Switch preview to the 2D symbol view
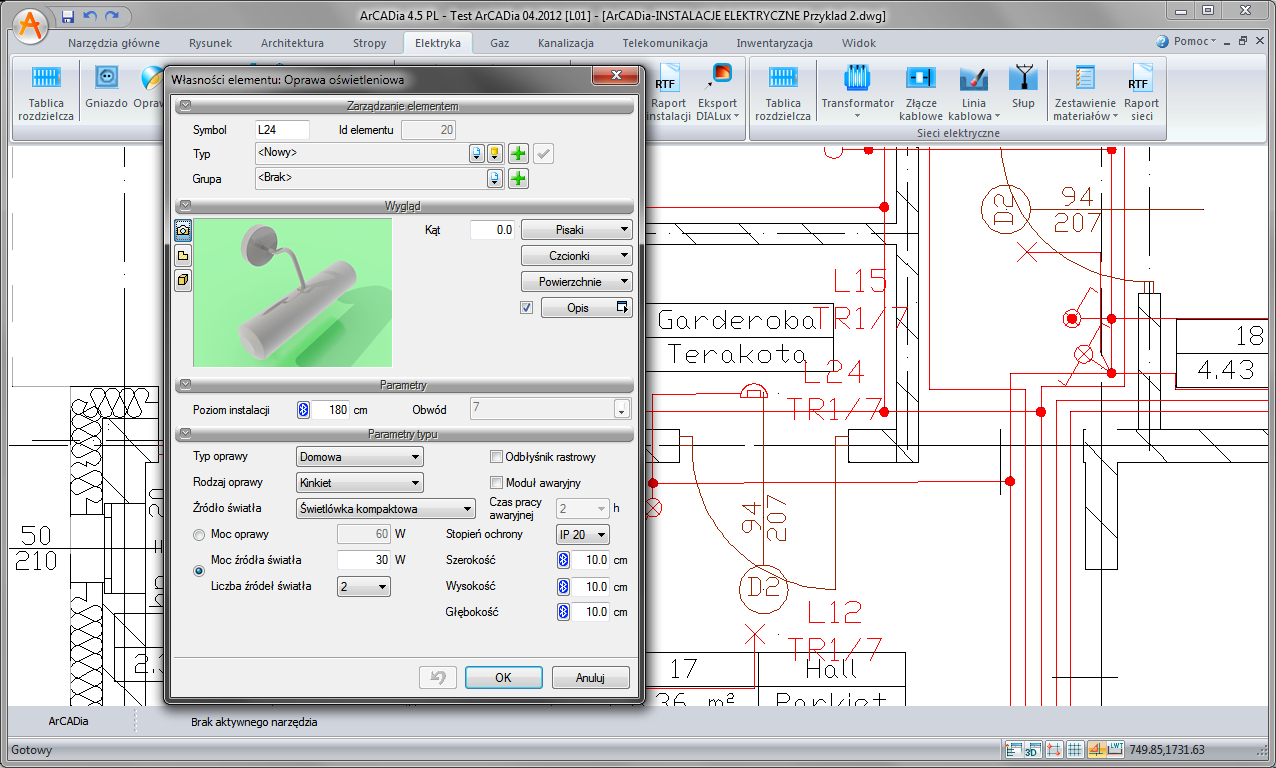The width and height of the screenshot is (1276, 768). coord(183,255)
